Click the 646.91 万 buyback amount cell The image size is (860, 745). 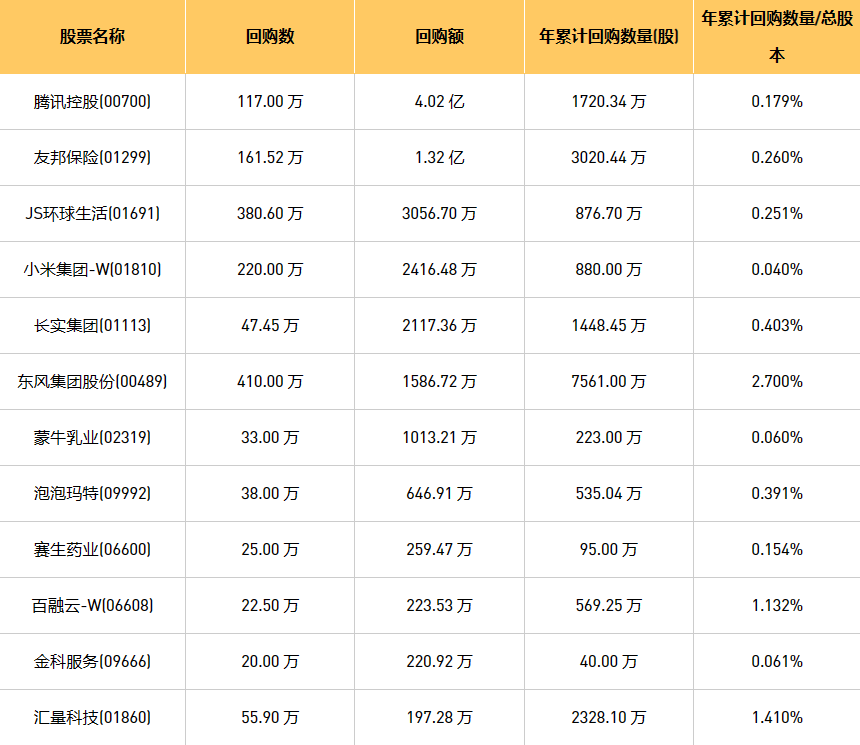[x=439, y=493]
